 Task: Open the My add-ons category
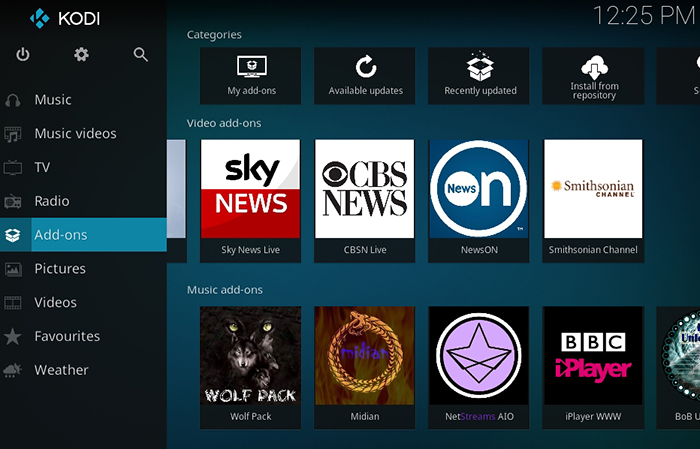click(250, 76)
